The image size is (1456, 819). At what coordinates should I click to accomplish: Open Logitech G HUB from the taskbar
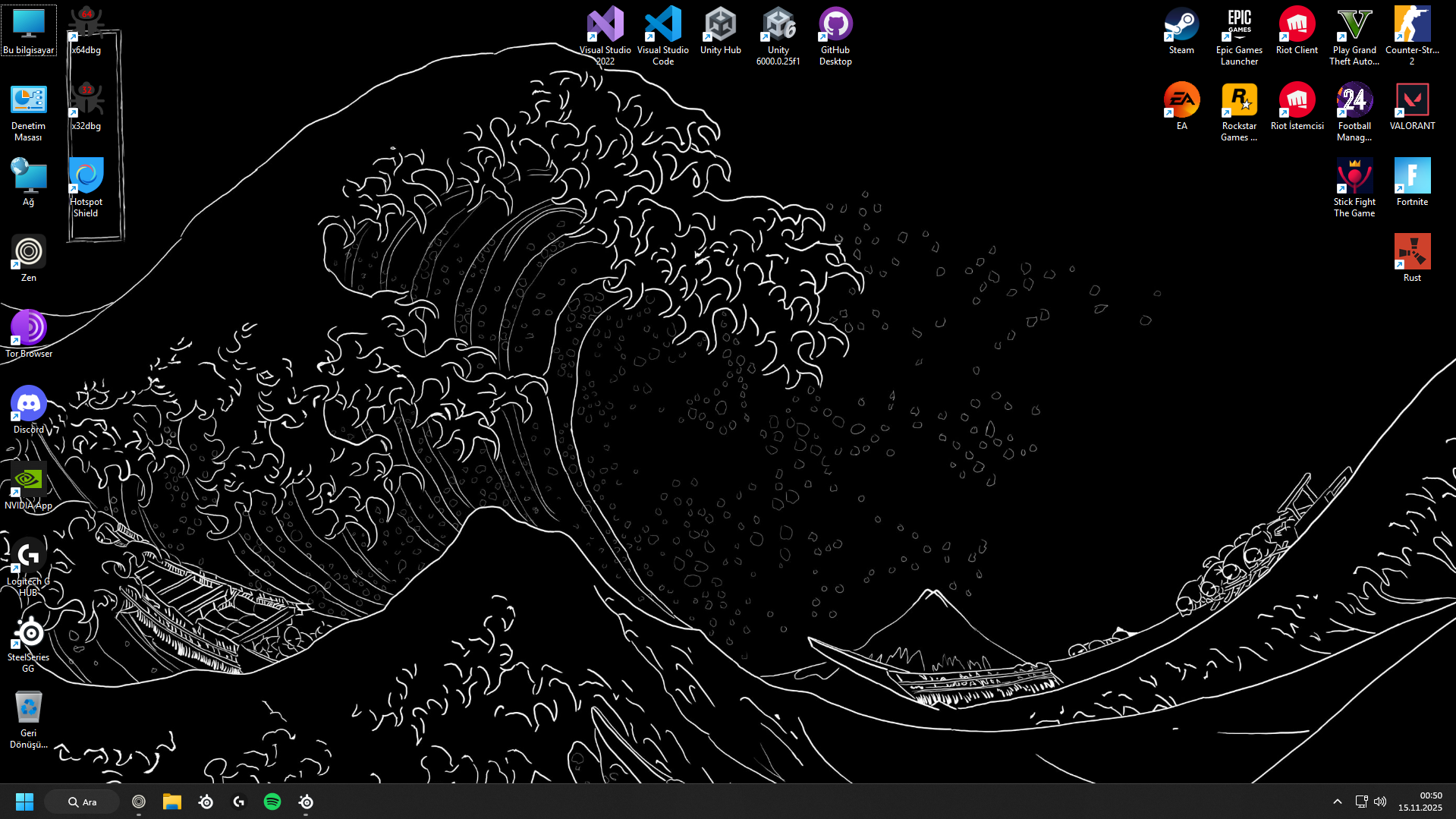(x=239, y=802)
